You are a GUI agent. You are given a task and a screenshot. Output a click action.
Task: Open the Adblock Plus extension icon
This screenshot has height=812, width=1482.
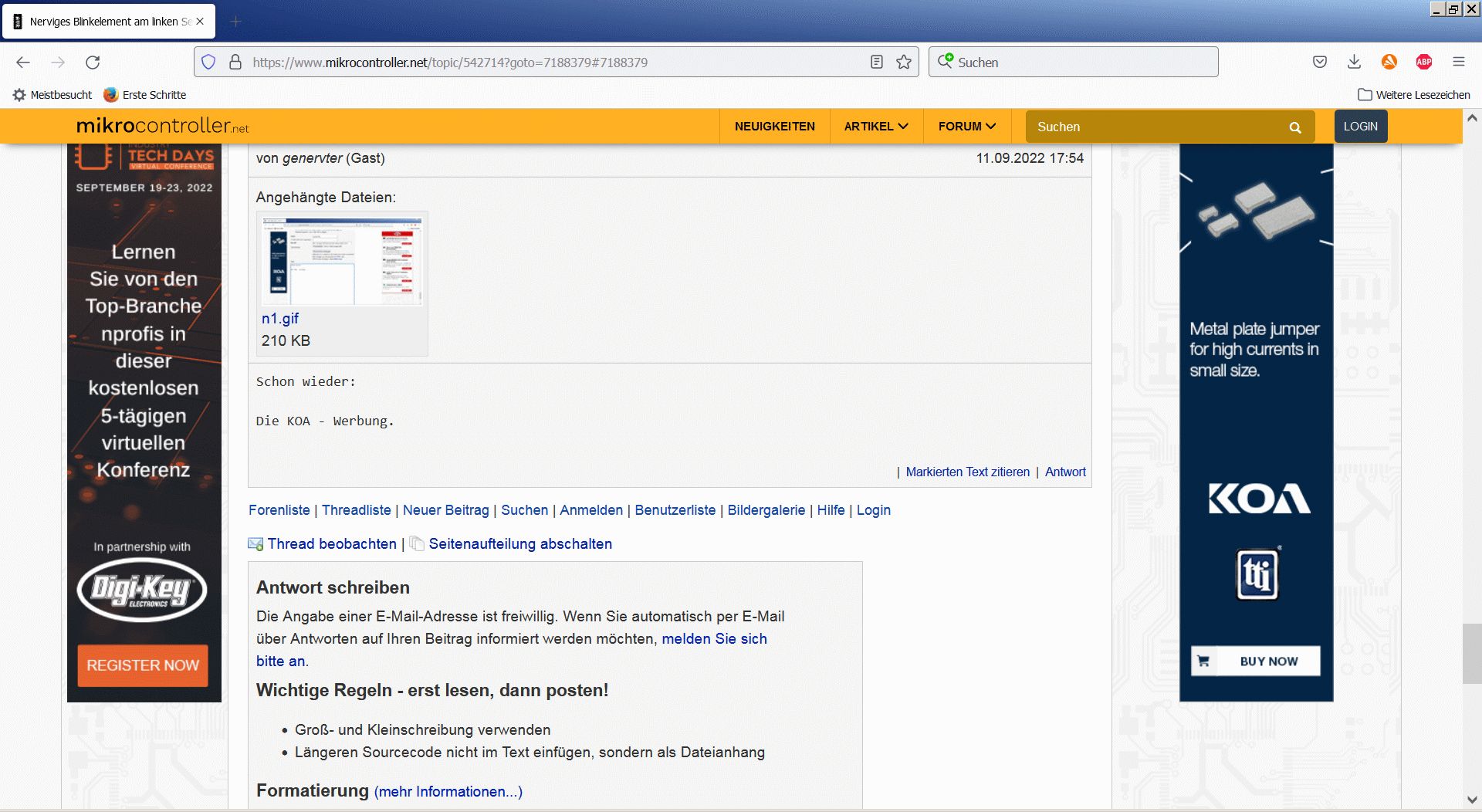point(1424,63)
